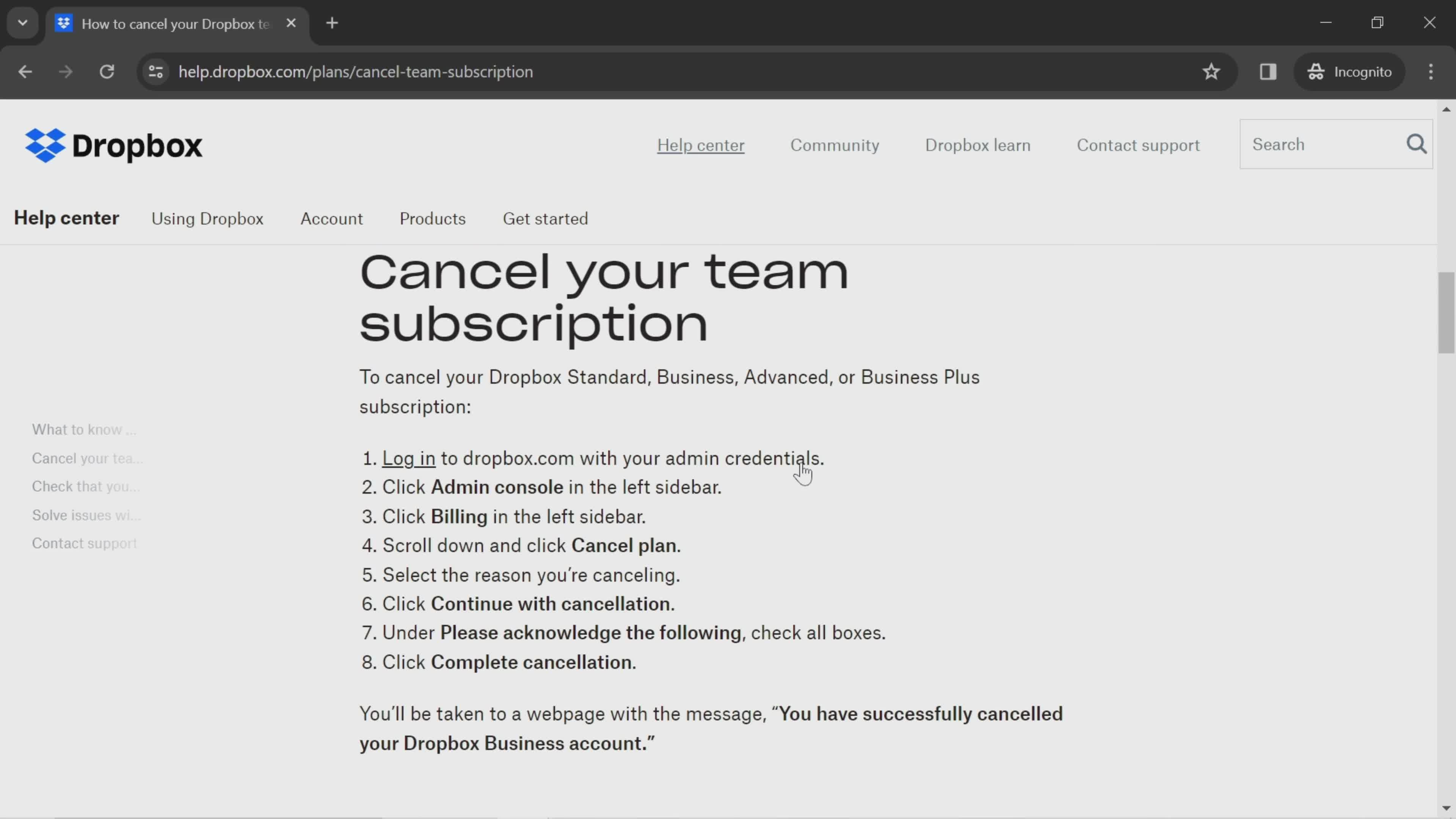Click the Log in link in step 1
The image size is (1456, 819).
pos(409,458)
